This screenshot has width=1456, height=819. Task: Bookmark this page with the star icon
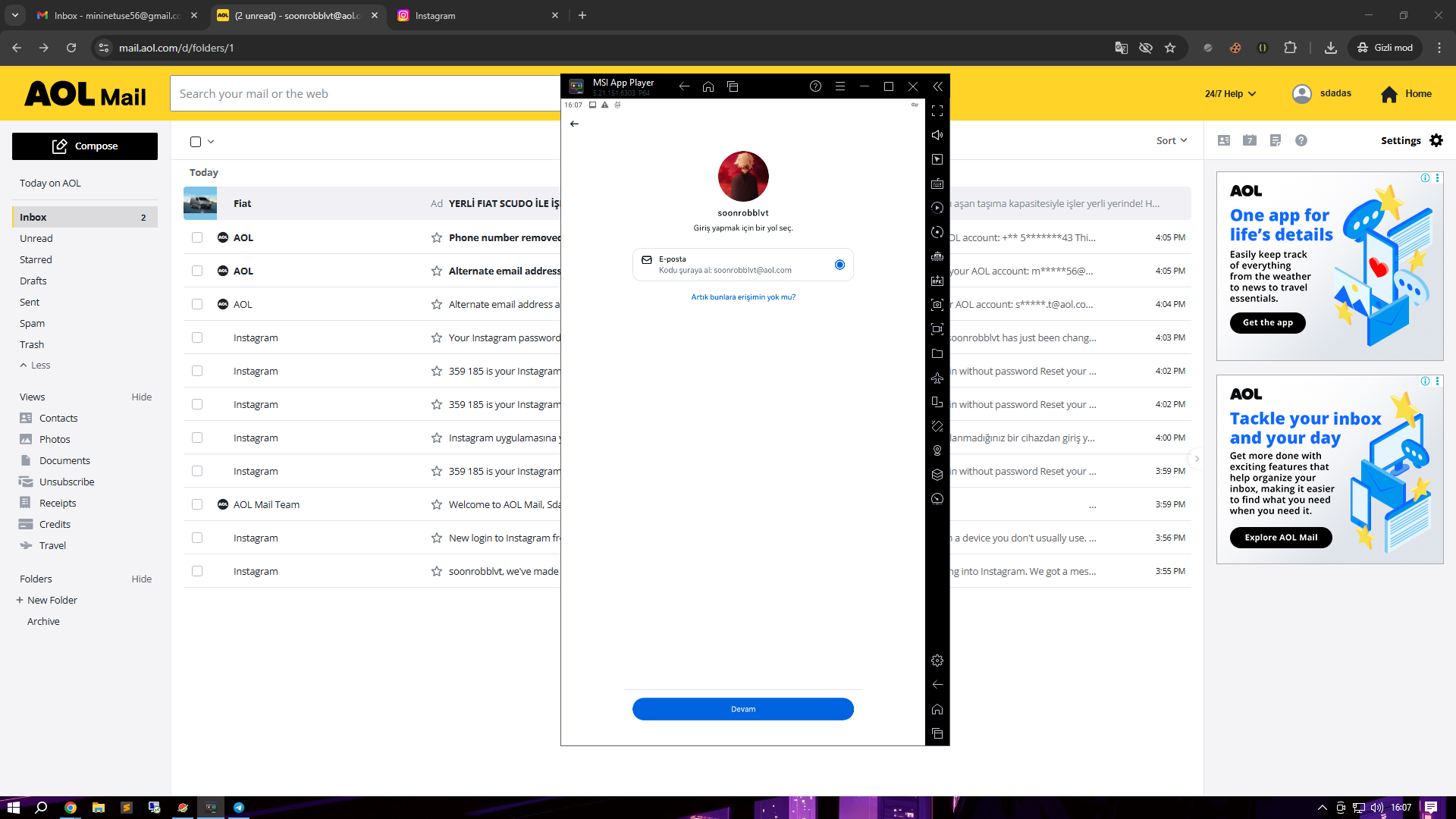(x=1170, y=48)
